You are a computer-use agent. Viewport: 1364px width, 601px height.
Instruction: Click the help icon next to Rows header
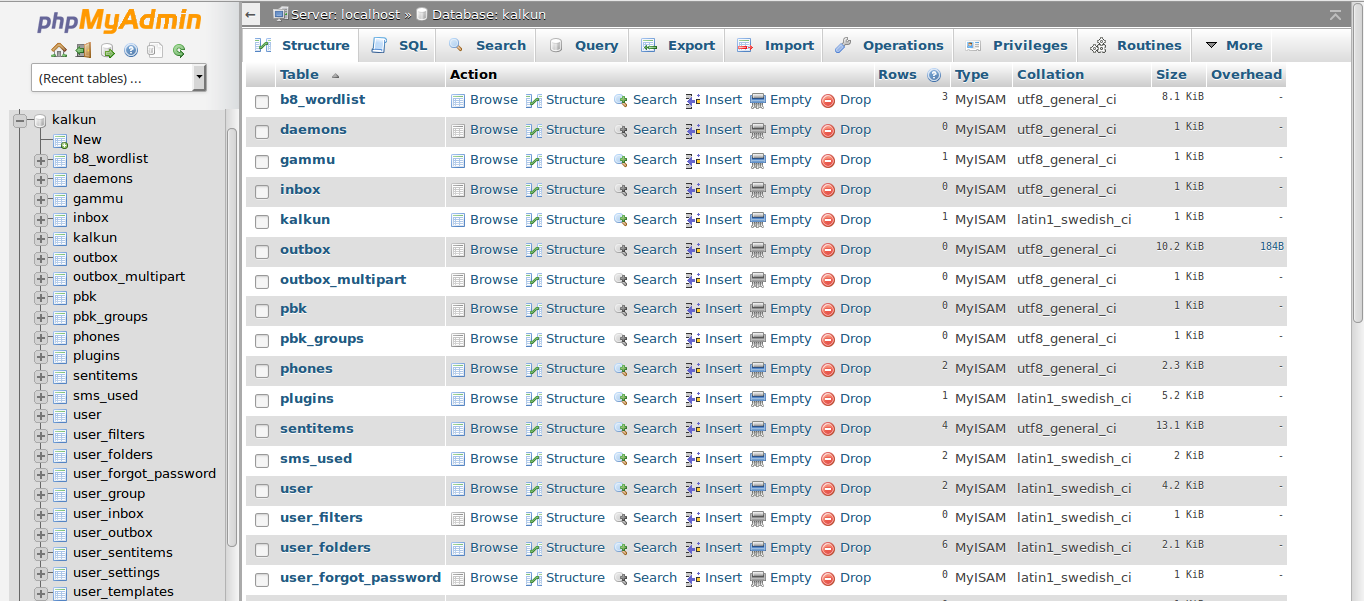click(x=934, y=75)
